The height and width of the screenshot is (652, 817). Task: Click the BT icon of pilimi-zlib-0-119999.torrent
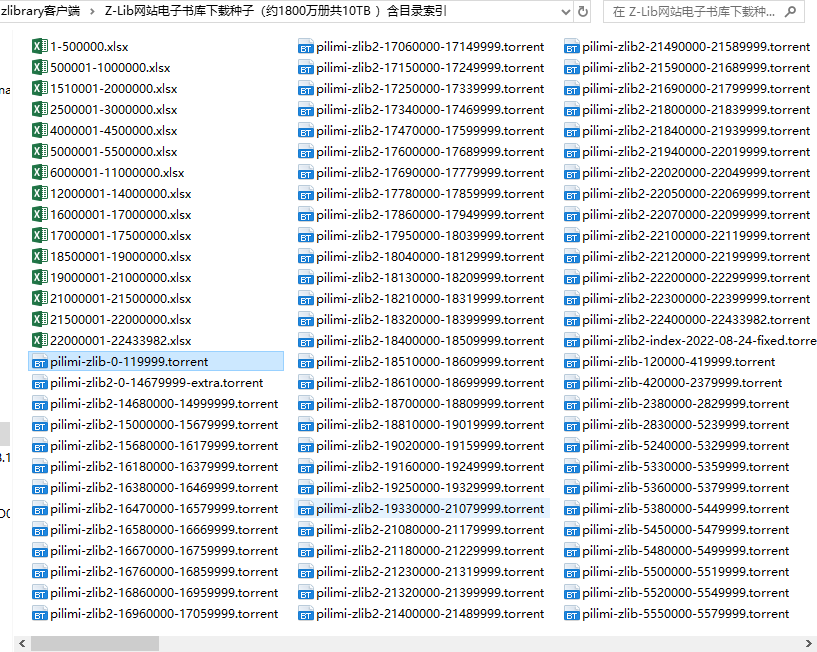(40, 362)
